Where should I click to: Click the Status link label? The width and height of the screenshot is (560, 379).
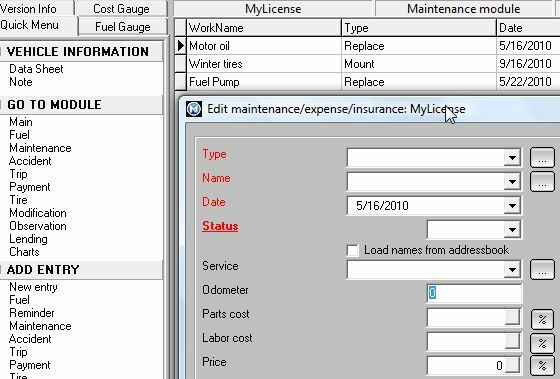(x=220, y=226)
